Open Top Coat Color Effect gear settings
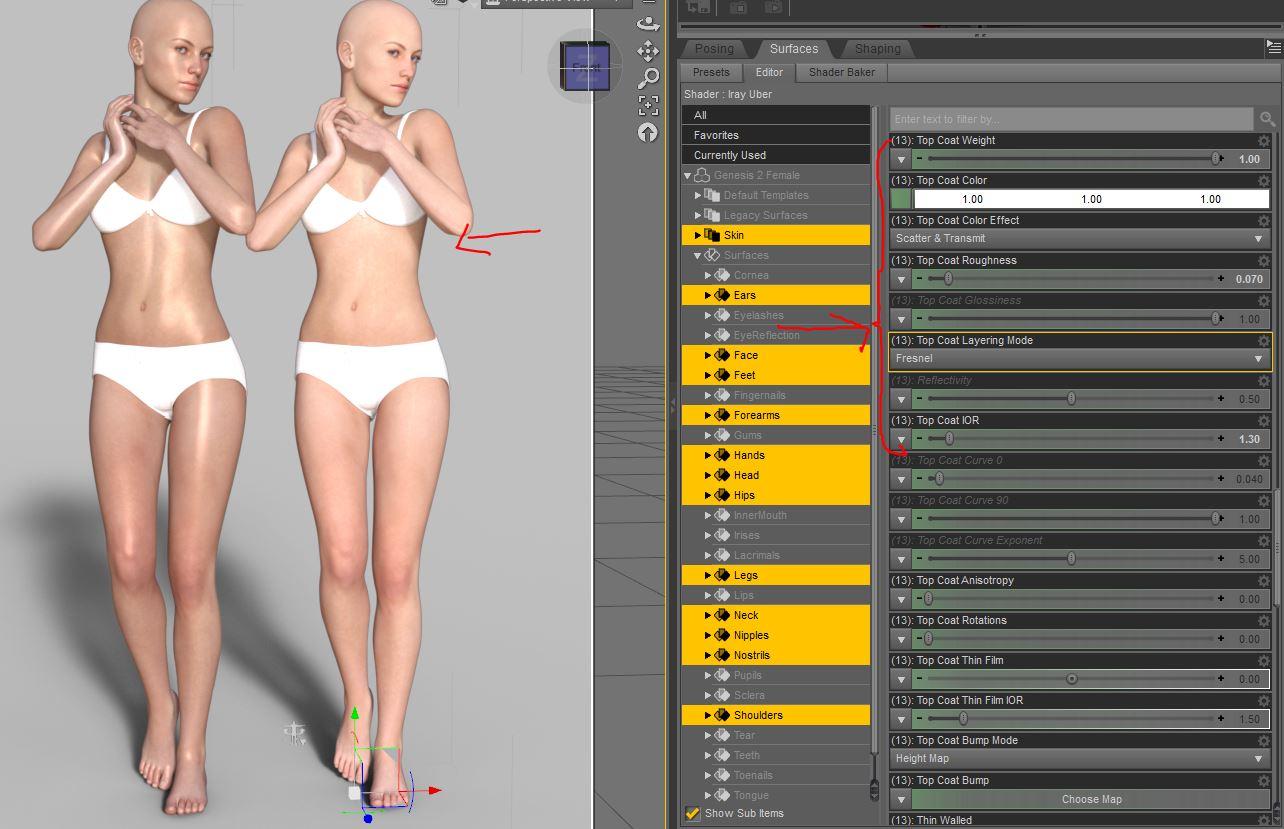The width and height of the screenshot is (1284, 829). coord(1264,221)
